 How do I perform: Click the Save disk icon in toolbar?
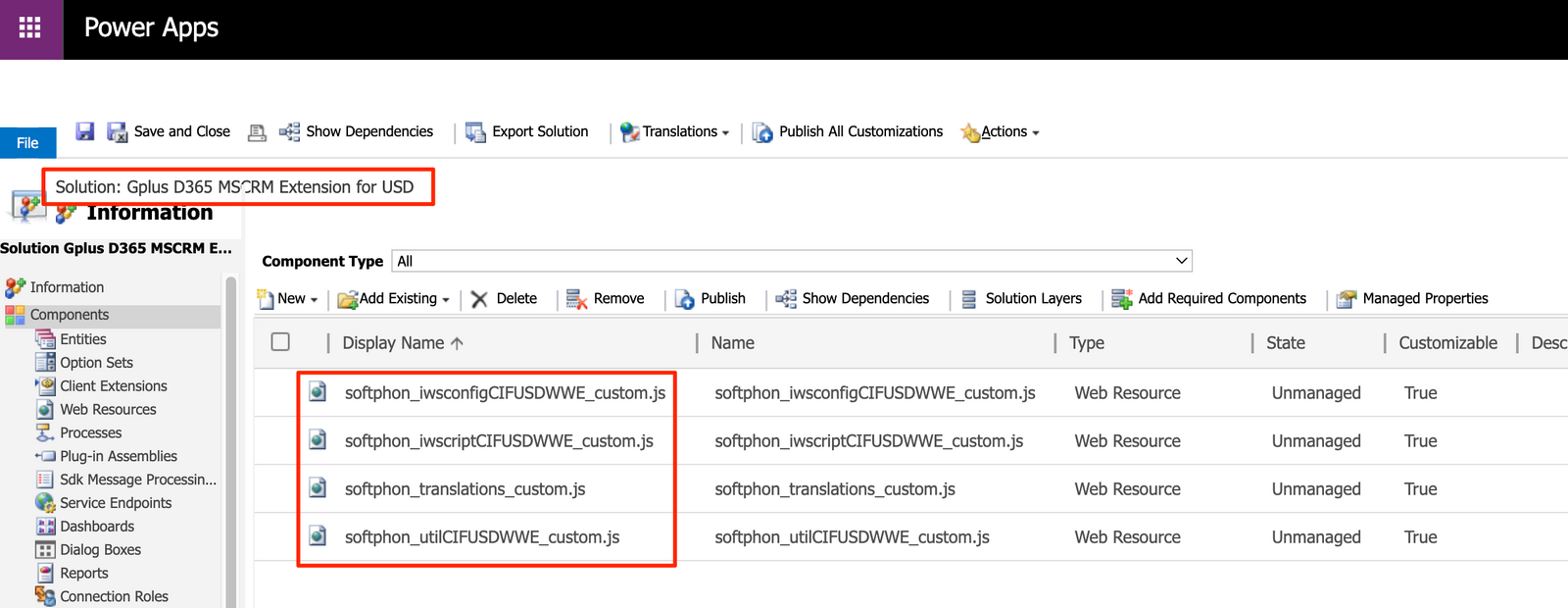tap(85, 131)
